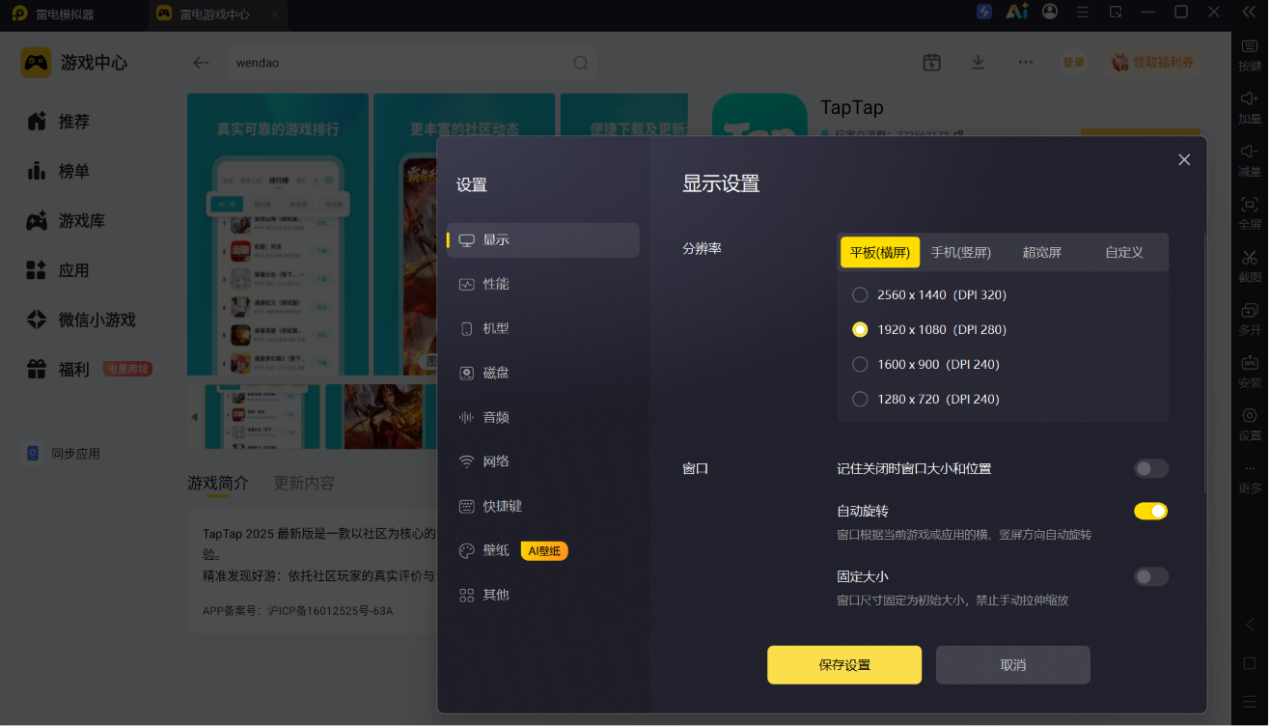Toggle 记住关闭时窗口大小和位置 switch
The height and width of the screenshot is (726, 1269).
coord(1151,469)
